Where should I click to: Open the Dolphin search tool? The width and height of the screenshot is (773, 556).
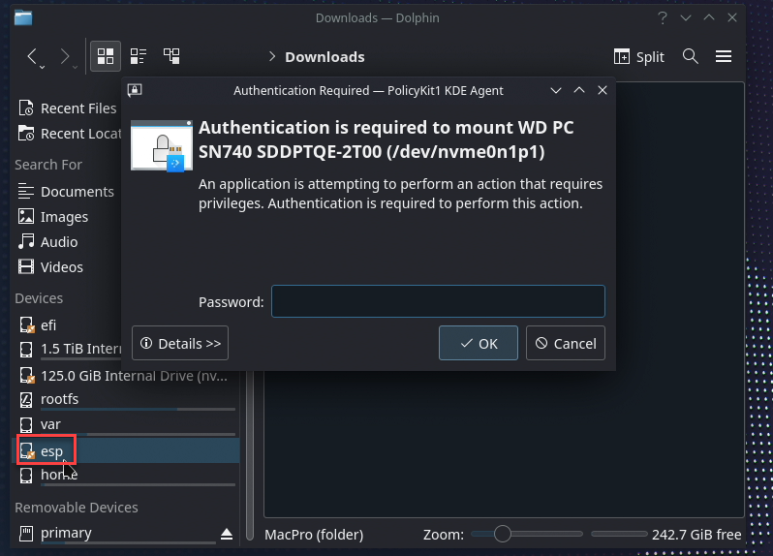690,56
